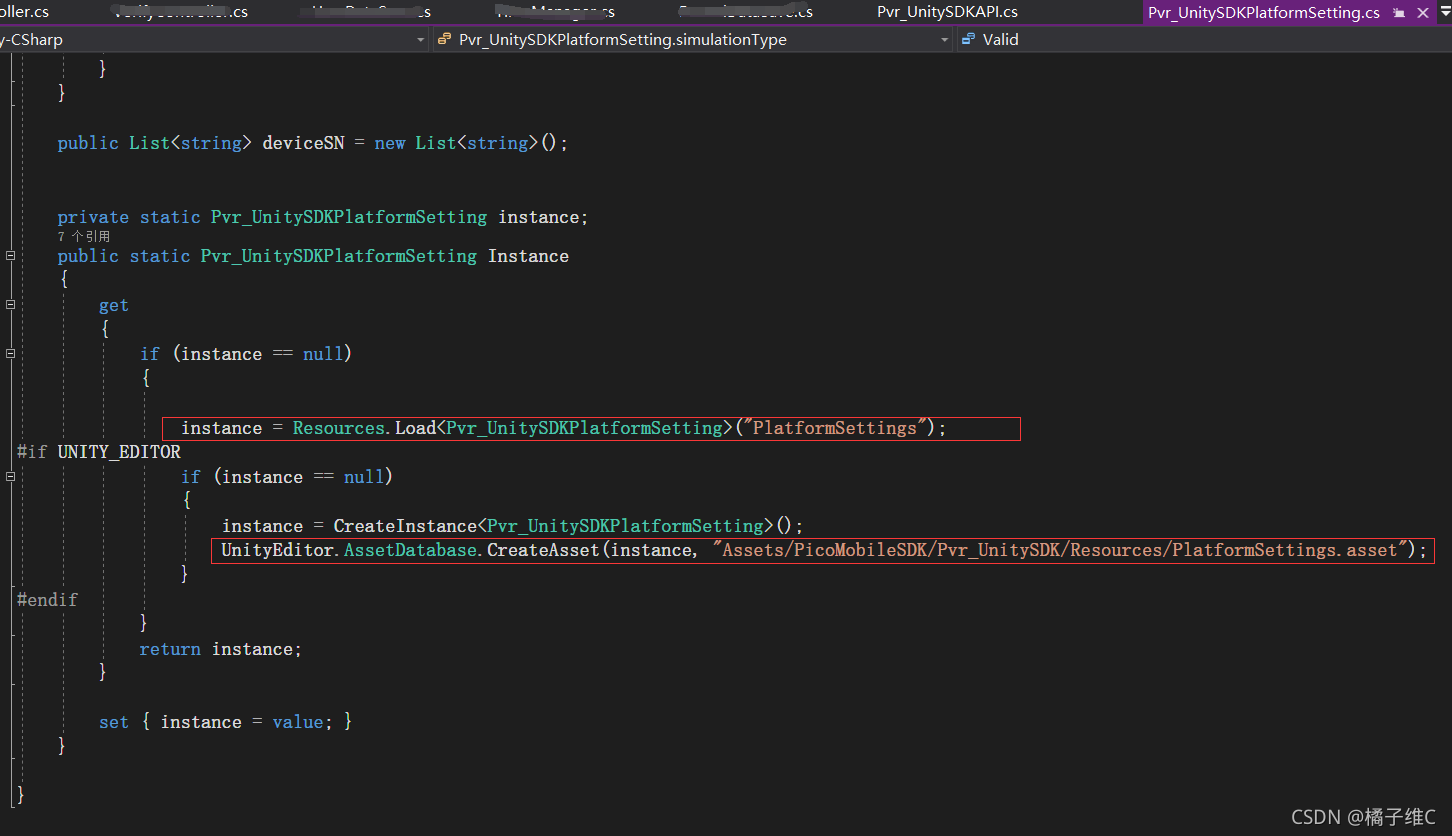Click the '#endif' directive

pyautogui.click(x=47, y=600)
